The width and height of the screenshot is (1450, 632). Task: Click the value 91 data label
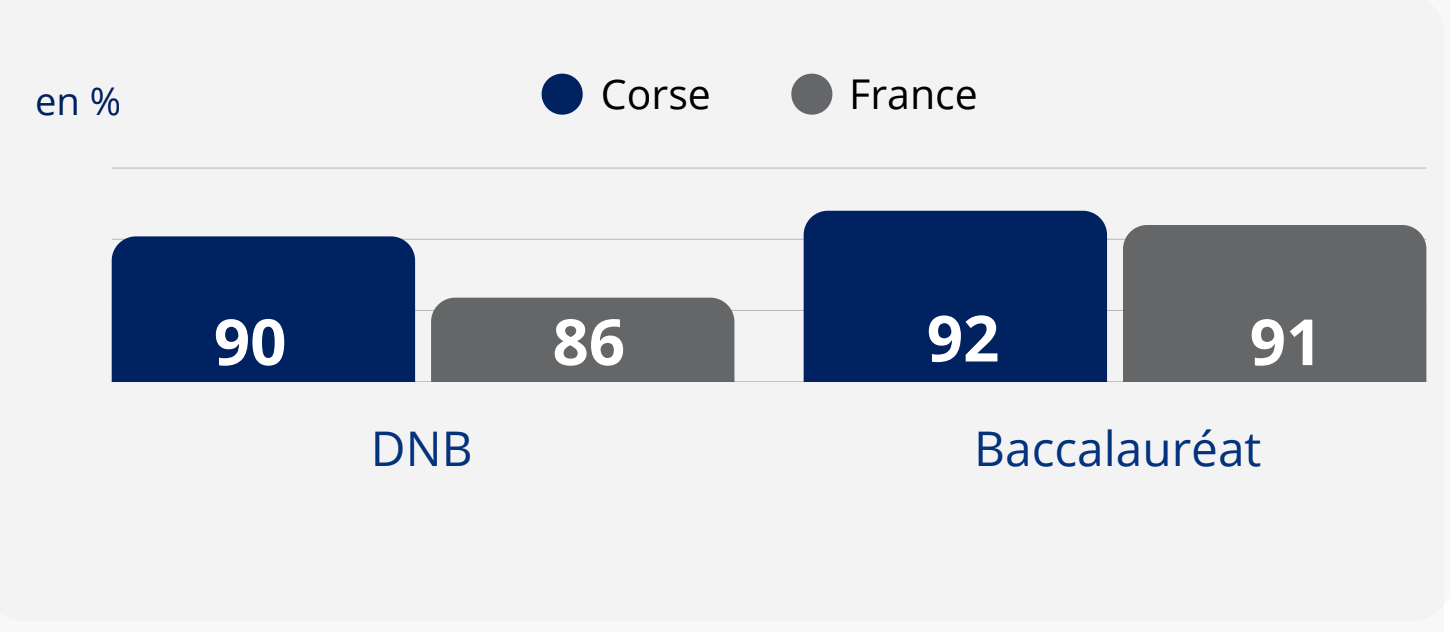pos(1284,344)
